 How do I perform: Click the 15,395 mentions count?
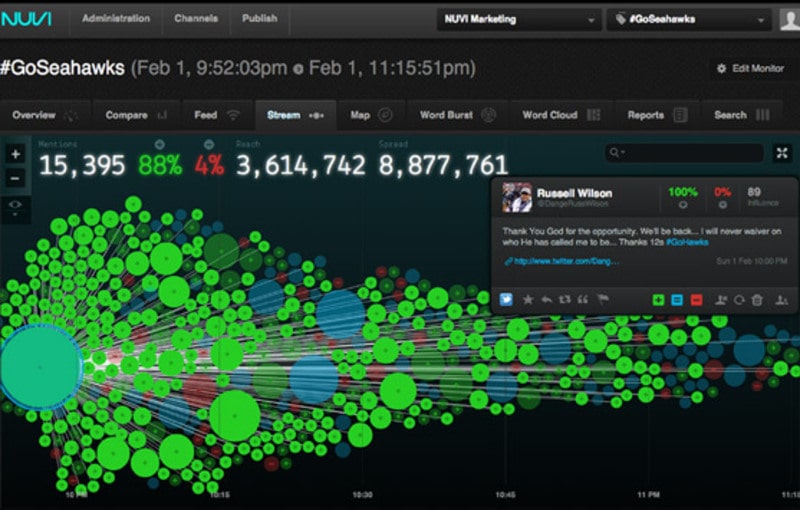pyautogui.click(x=82, y=165)
